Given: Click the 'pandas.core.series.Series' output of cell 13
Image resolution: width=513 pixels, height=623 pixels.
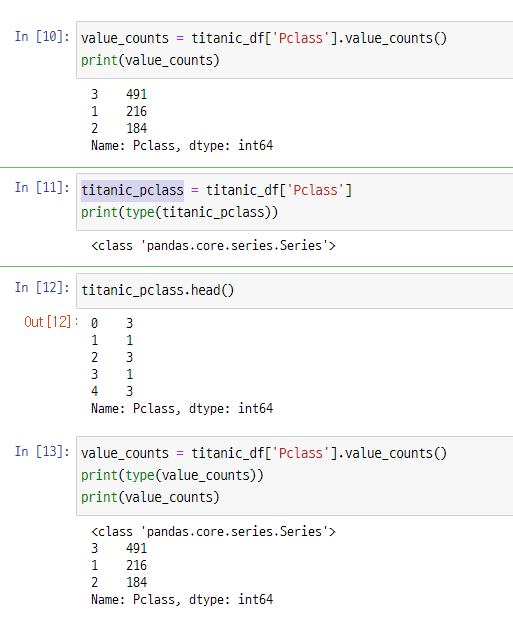Looking at the screenshot, I should tap(213, 532).
